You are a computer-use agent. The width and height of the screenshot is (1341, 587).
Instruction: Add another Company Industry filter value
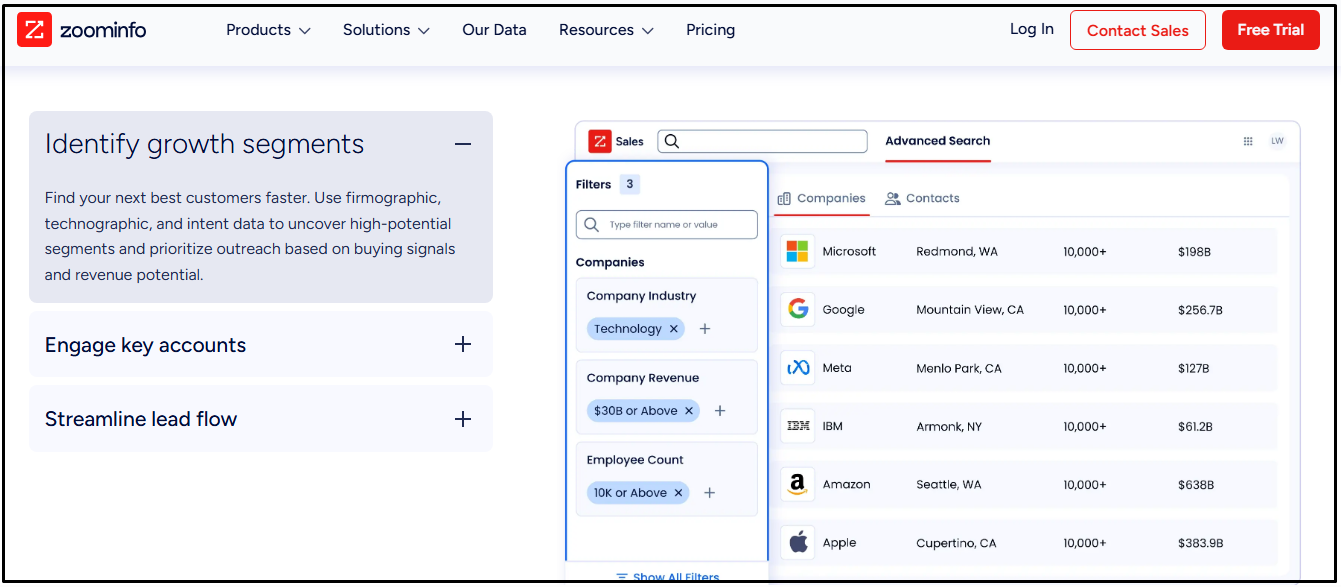[705, 329]
